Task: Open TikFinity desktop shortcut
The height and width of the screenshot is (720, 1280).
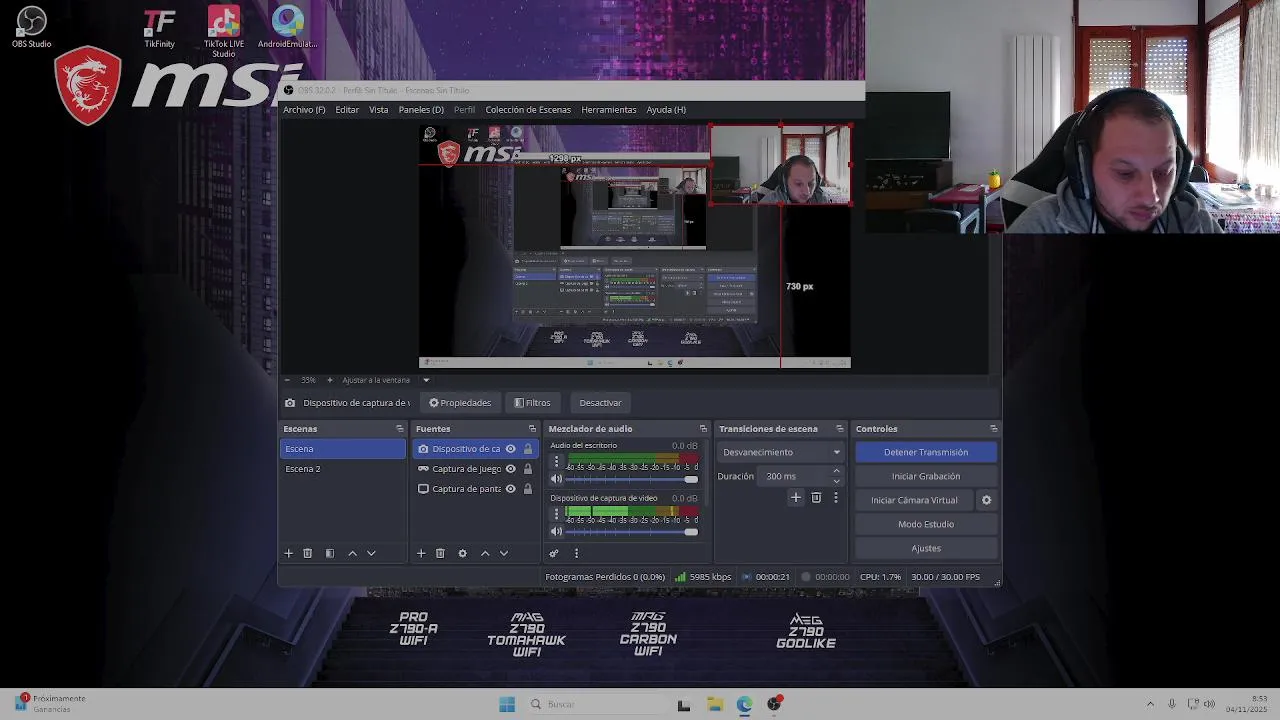Action: (159, 27)
